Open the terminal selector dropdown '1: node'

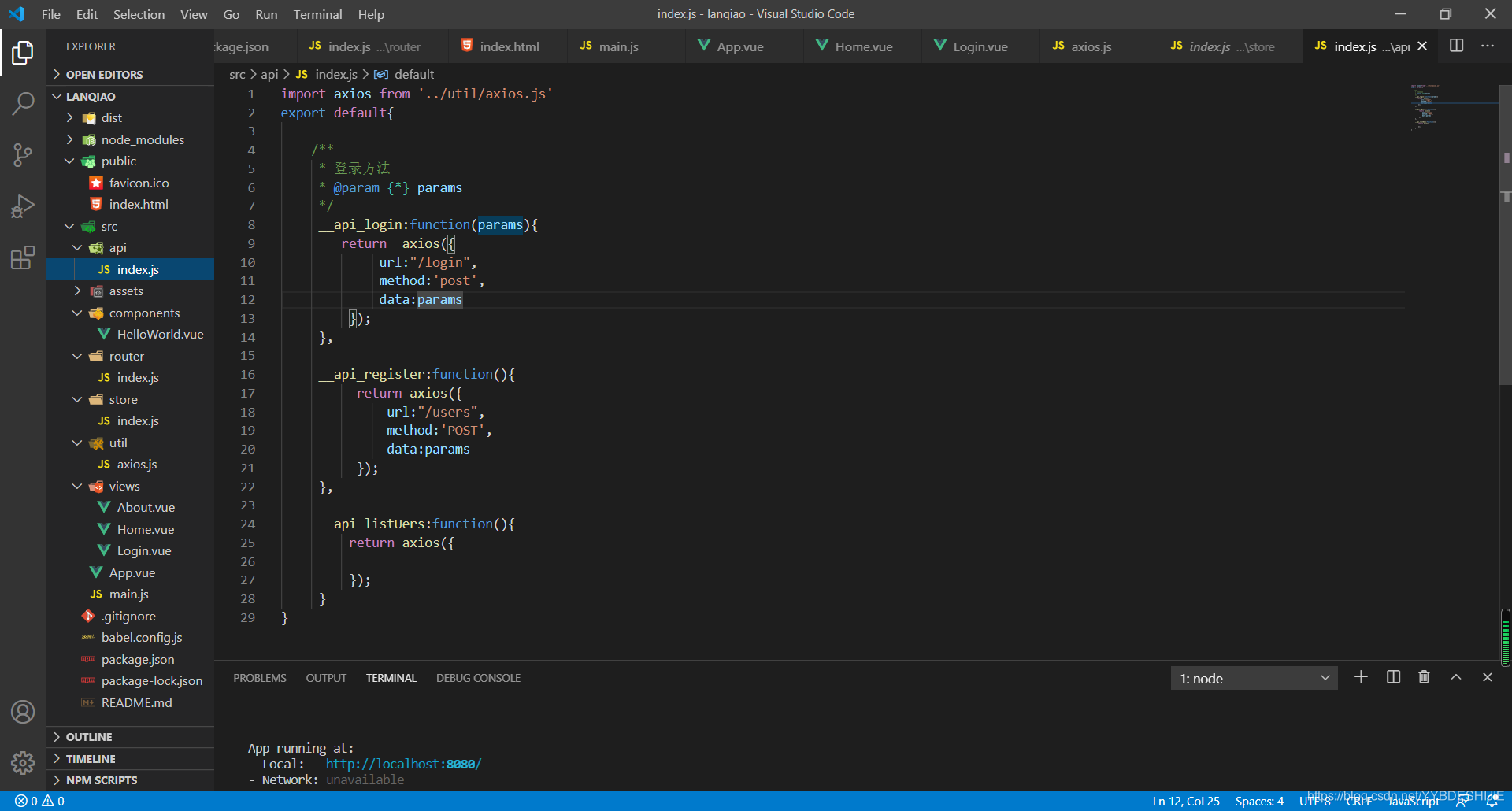pos(1254,678)
